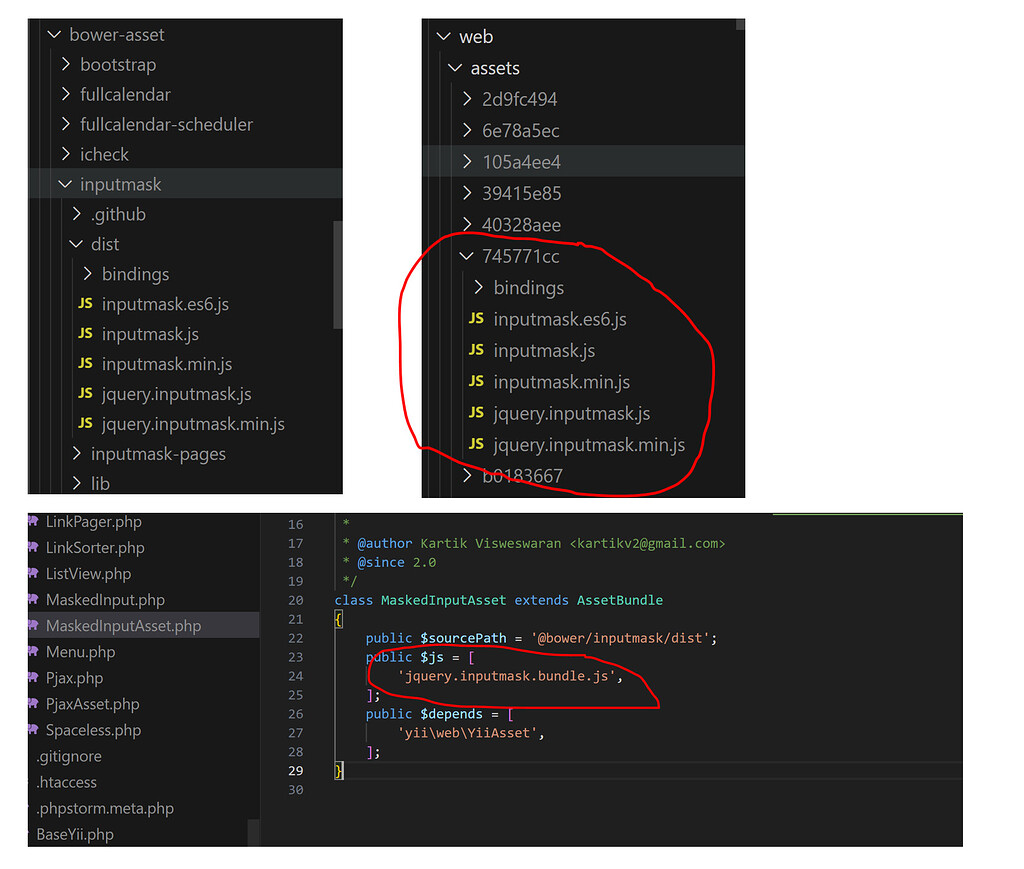Image resolution: width=1024 pixels, height=869 pixels.
Task: Click the JS icon for inputmask.es6.js under 745771cc
Action: click(x=477, y=319)
